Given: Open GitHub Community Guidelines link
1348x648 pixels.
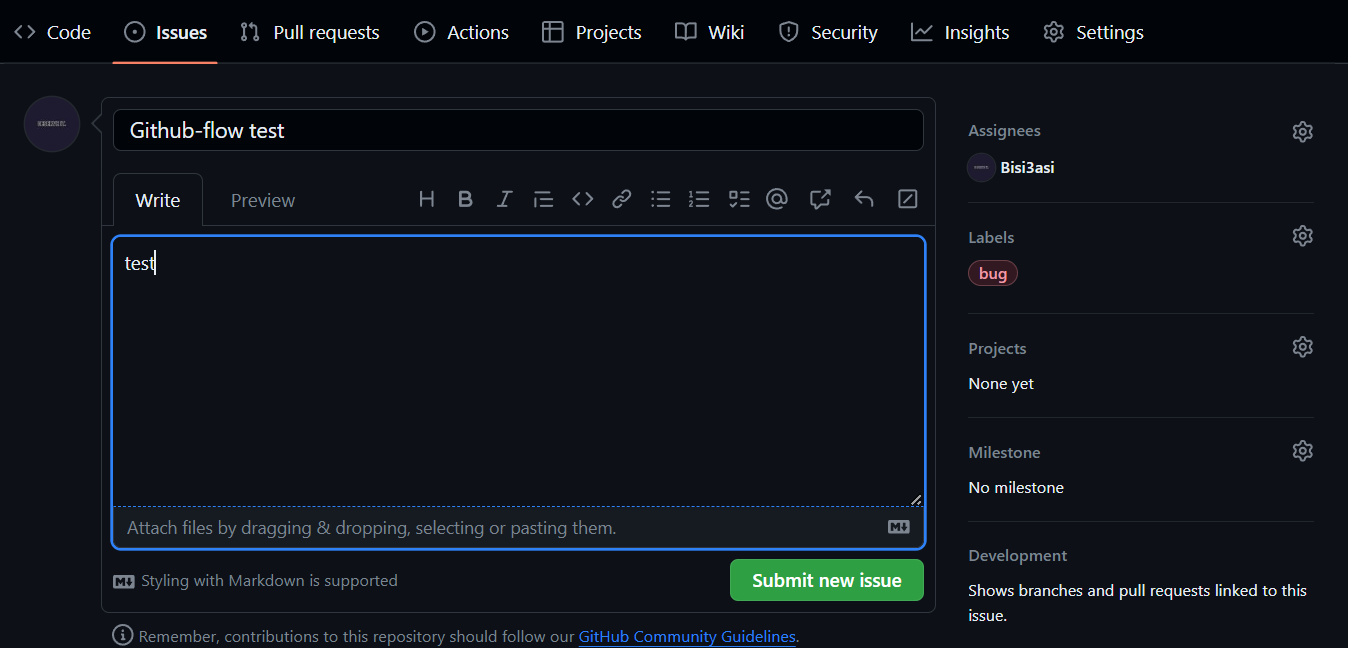Looking at the screenshot, I should 687,636.
